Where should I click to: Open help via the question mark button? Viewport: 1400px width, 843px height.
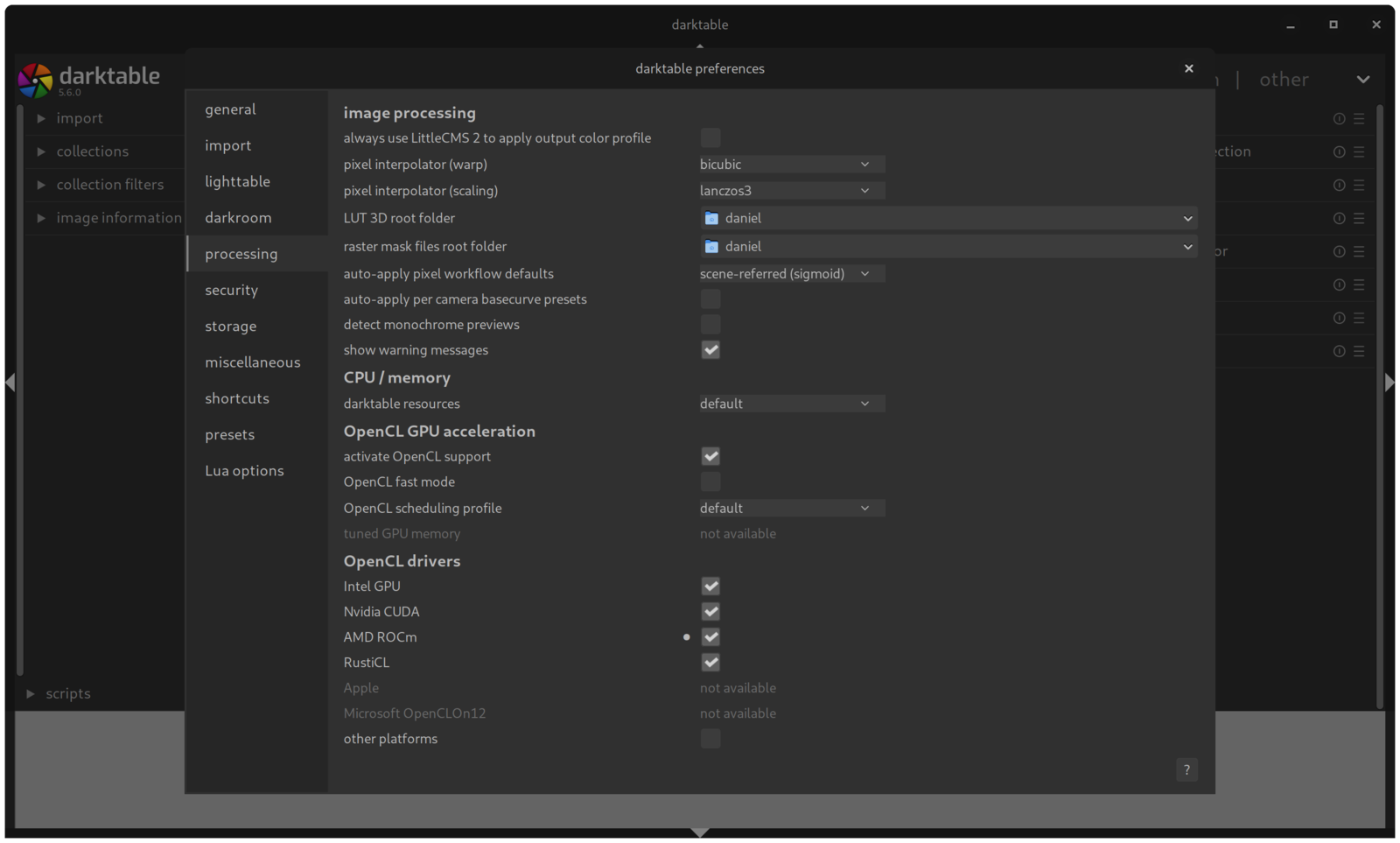(x=1186, y=769)
